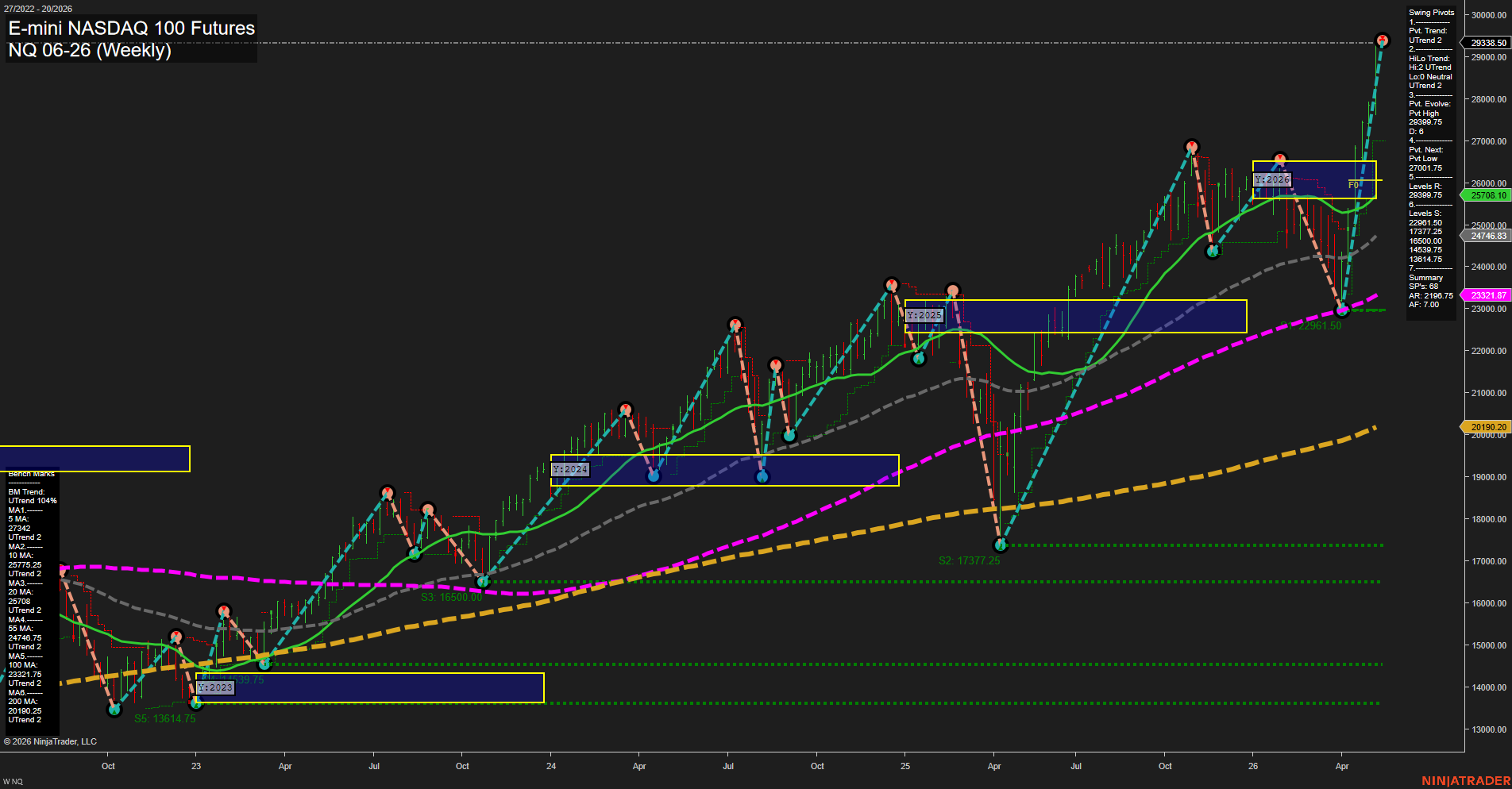1512x789 pixels.
Task: Click the 'S3: 16500.00' support label
Action: point(451,597)
